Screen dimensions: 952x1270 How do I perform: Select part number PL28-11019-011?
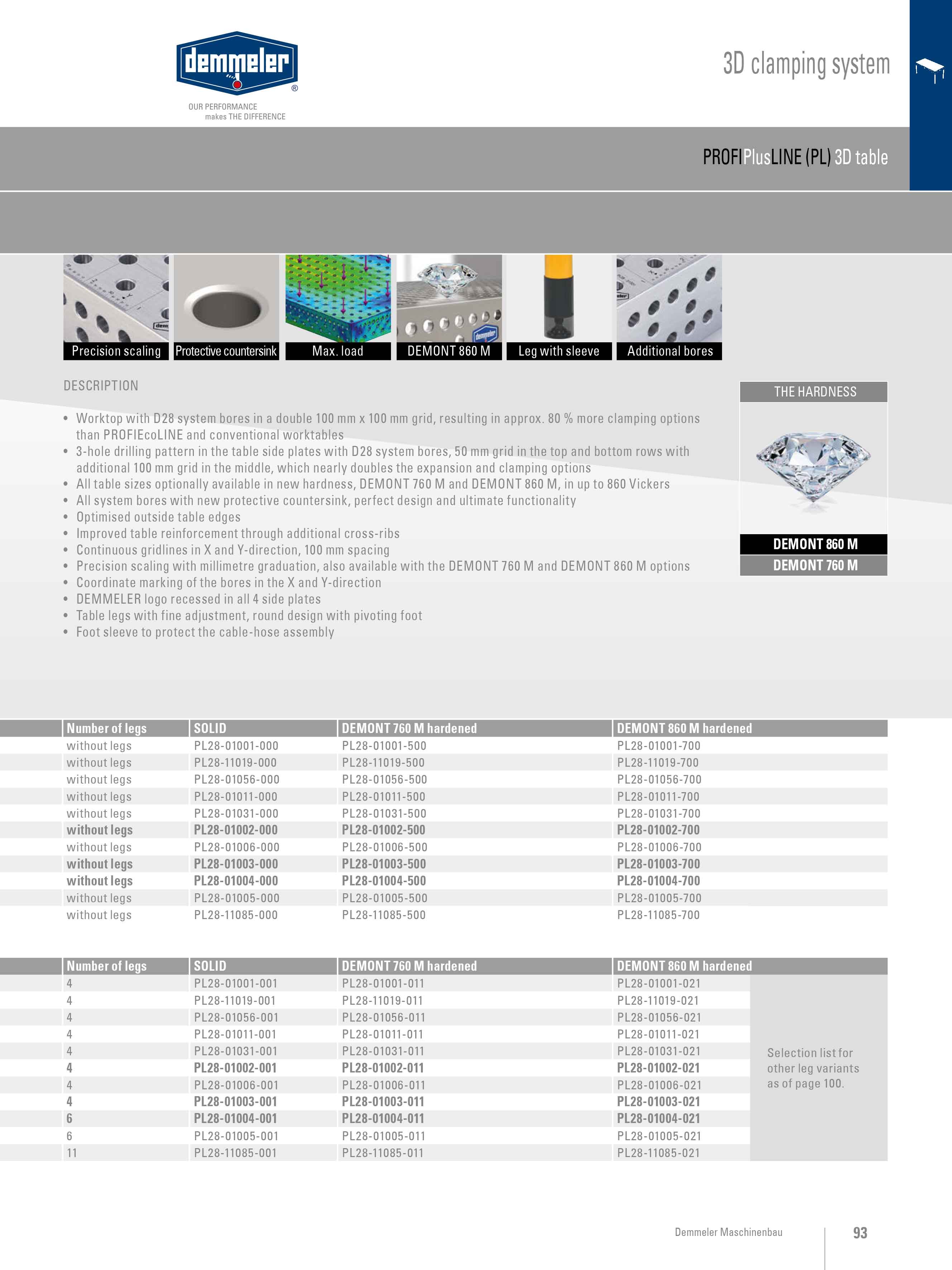point(382,1000)
